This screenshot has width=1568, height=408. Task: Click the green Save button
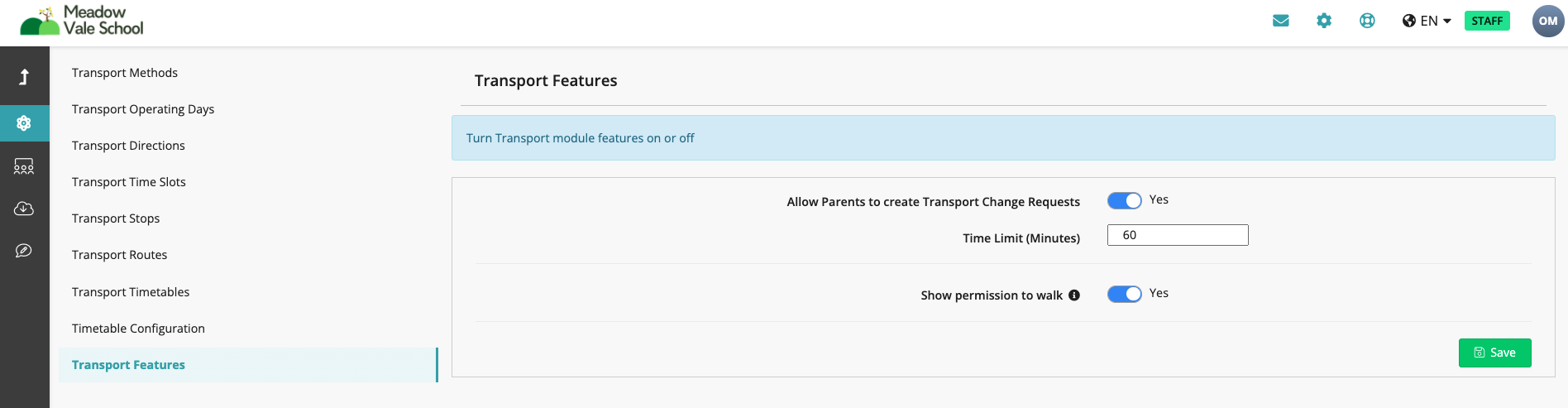[1494, 353]
